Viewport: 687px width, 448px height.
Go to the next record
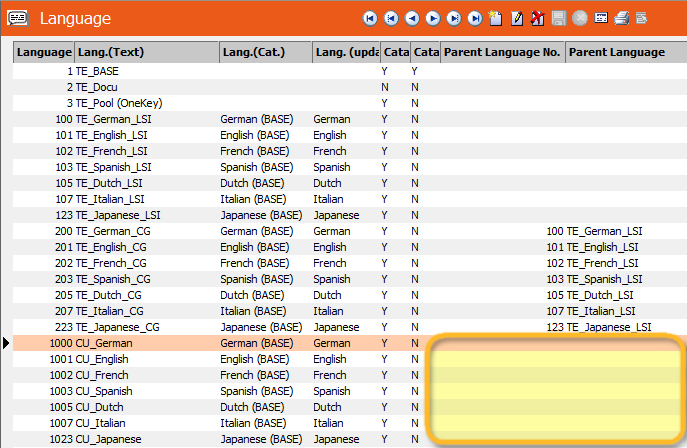(433, 18)
